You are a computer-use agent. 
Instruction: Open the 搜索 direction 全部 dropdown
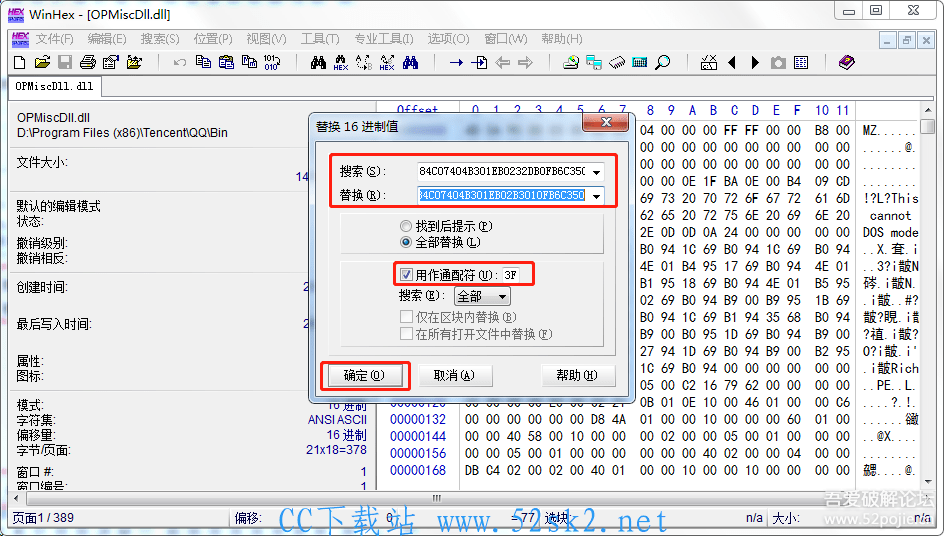(482, 296)
